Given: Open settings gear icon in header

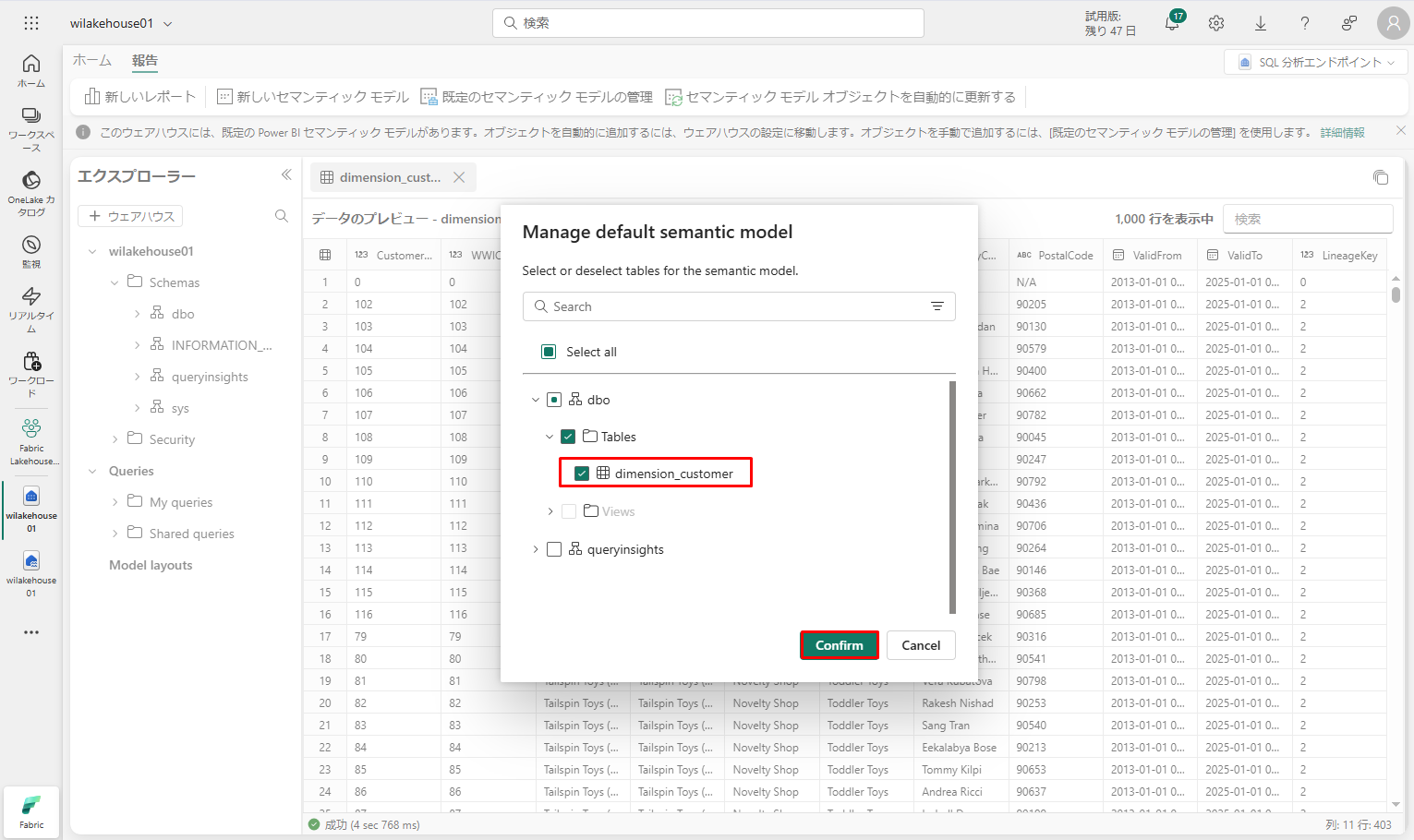Looking at the screenshot, I should (x=1215, y=24).
